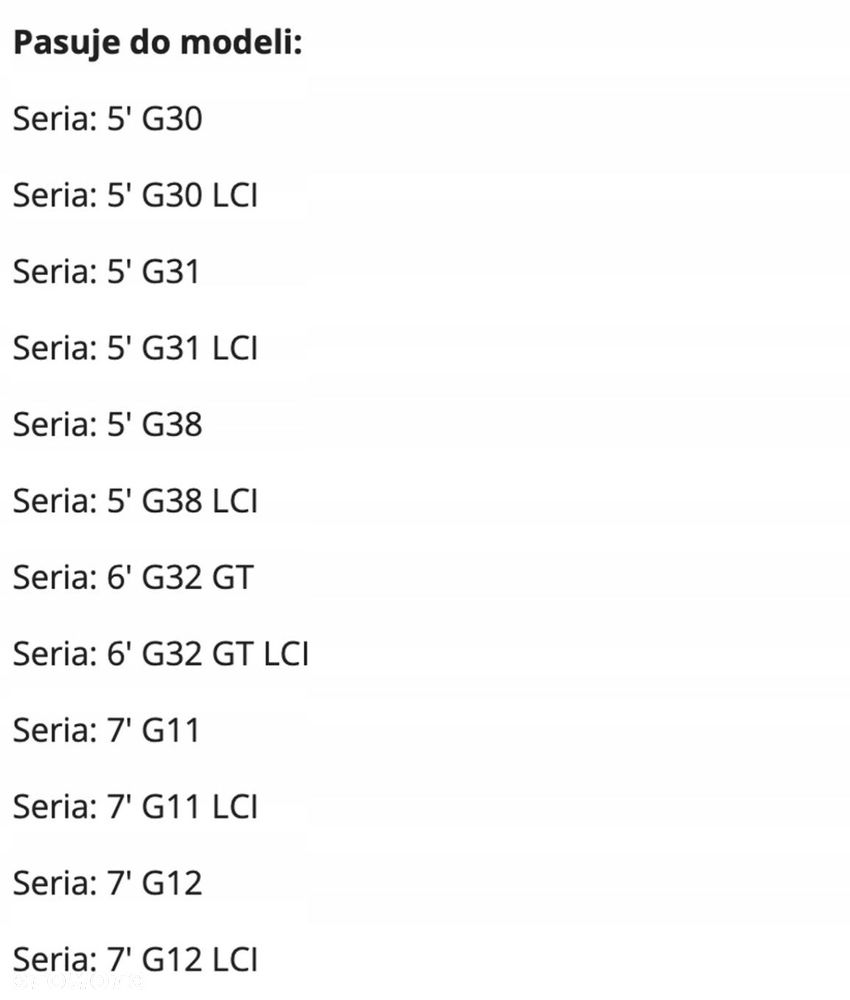
Task: Click the "Seria: 5' G38 LCI" entry
Action: tap(135, 501)
